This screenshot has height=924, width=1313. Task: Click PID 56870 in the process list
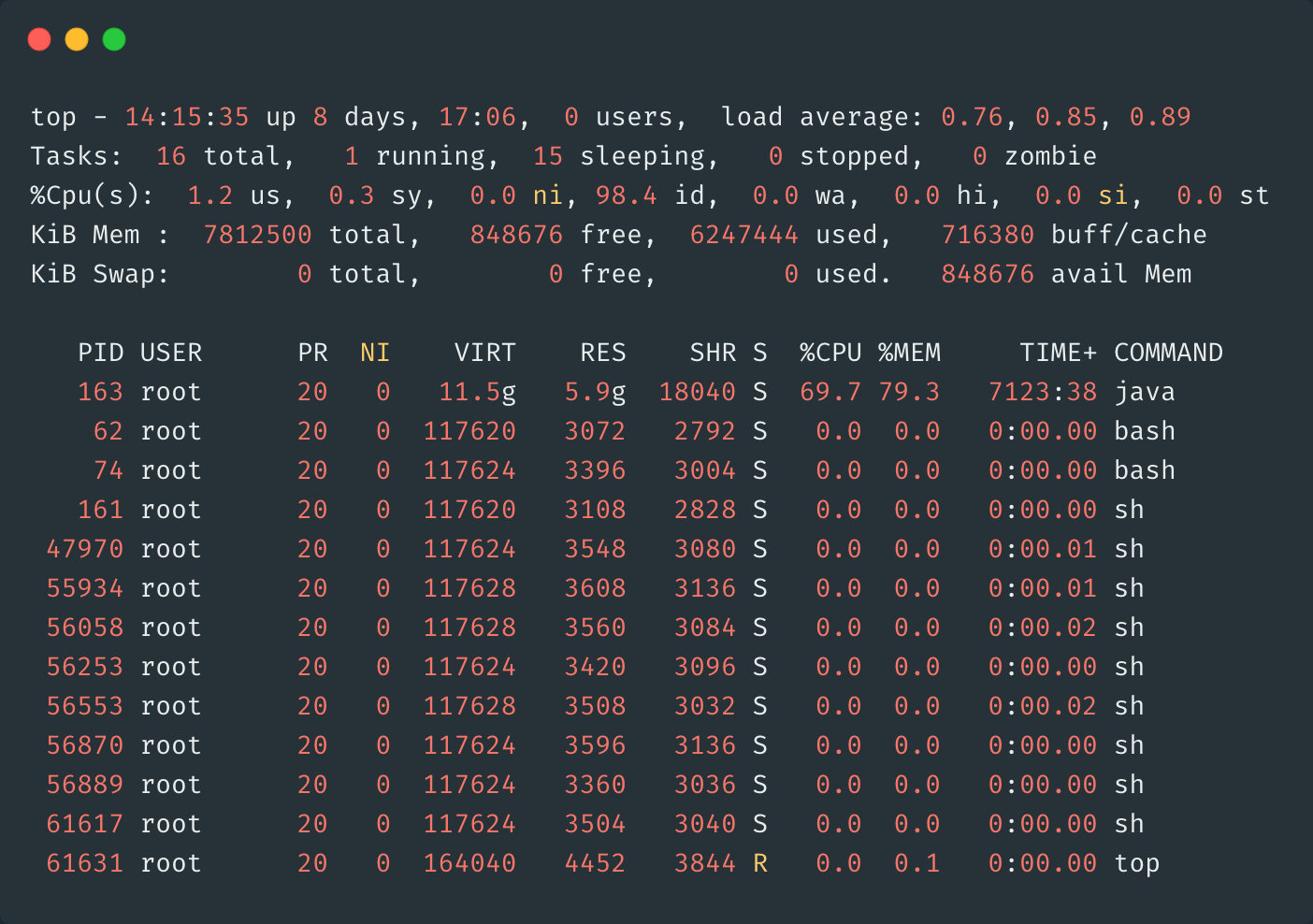coord(85,745)
